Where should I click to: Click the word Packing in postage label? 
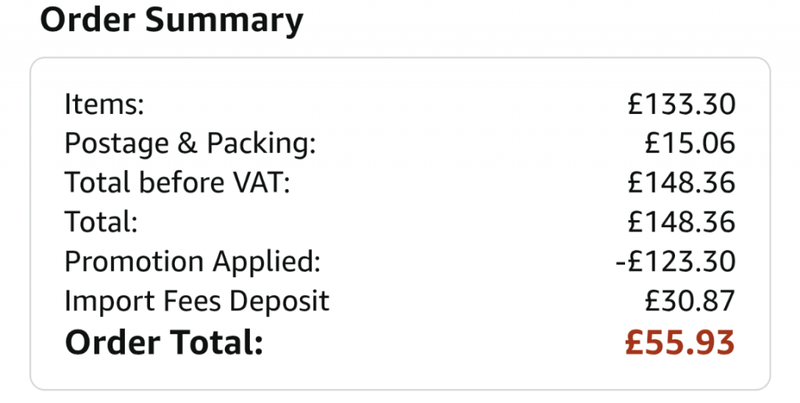(x=261, y=144)
